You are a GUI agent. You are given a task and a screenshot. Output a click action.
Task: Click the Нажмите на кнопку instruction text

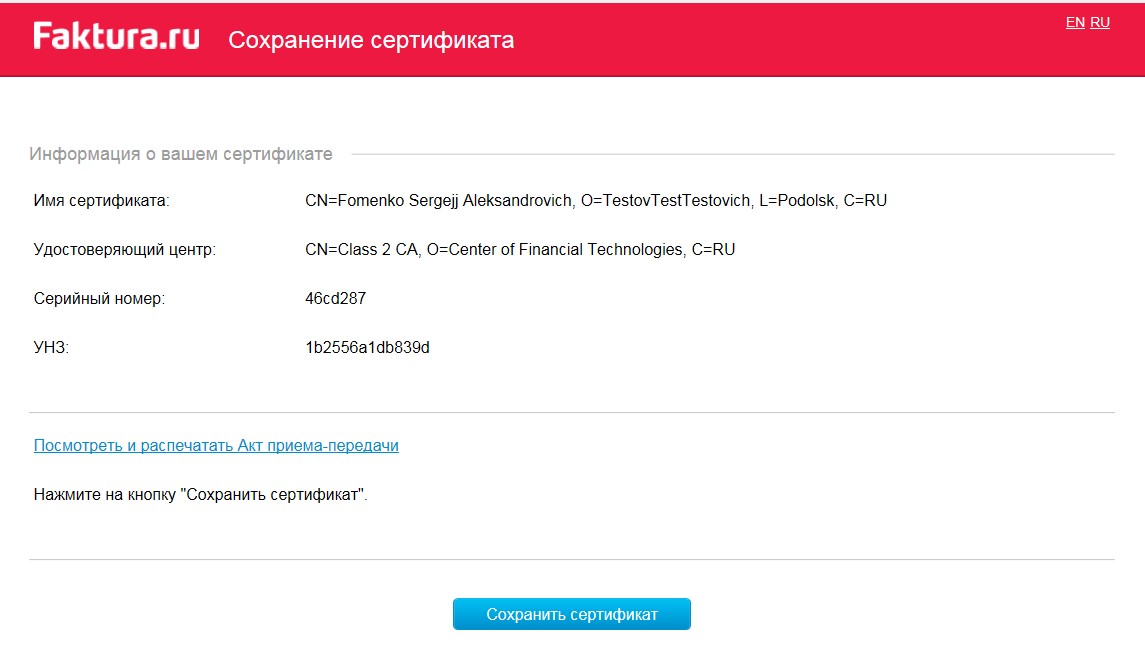[201, 495]
